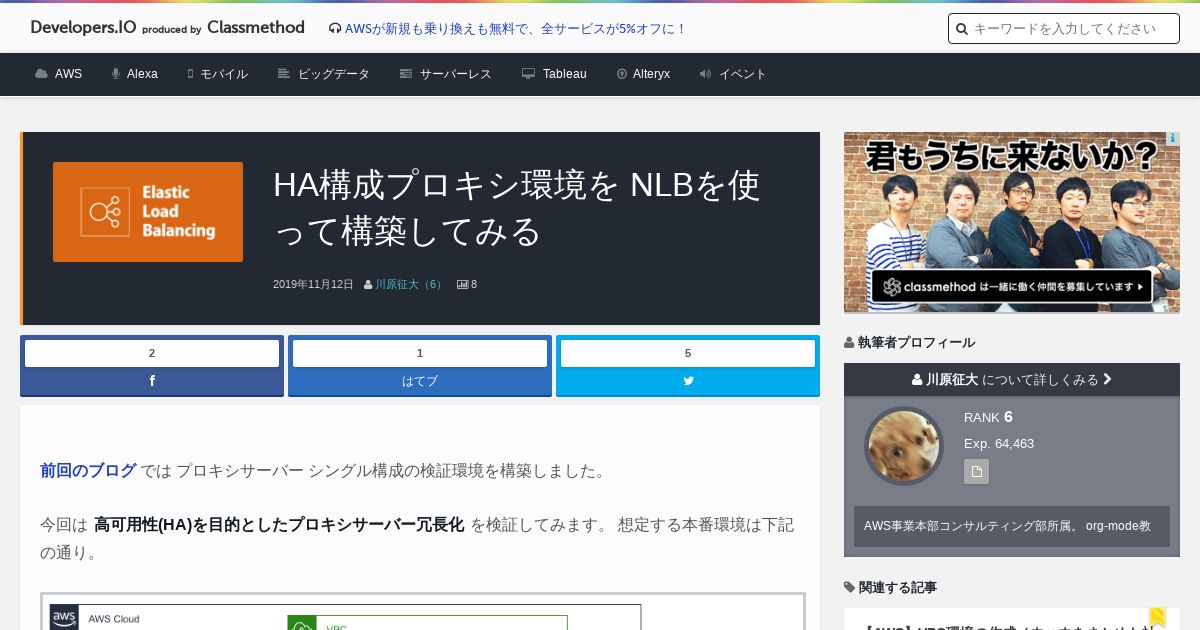Screen dimensions: 1200x630
Task: Click the phone icon beside モバイル
Action: (190, 74)
